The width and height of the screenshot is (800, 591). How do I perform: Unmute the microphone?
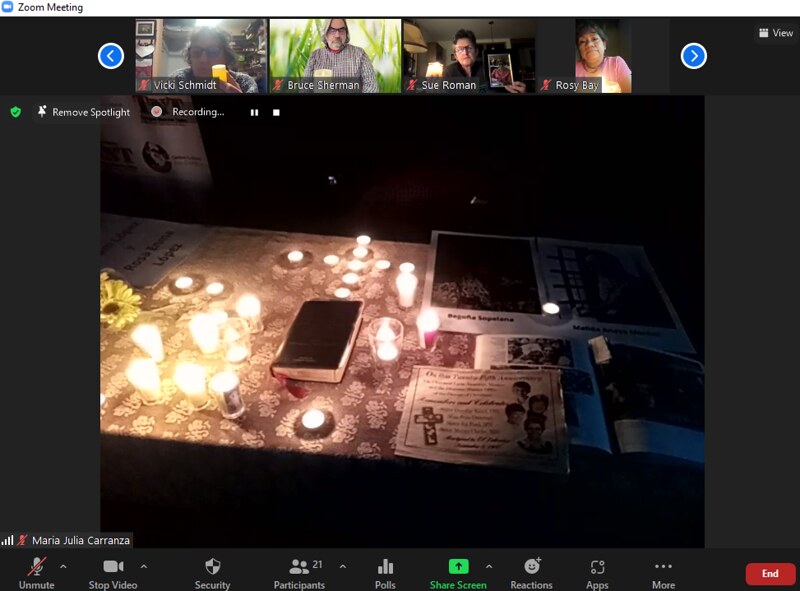point(36,573)
